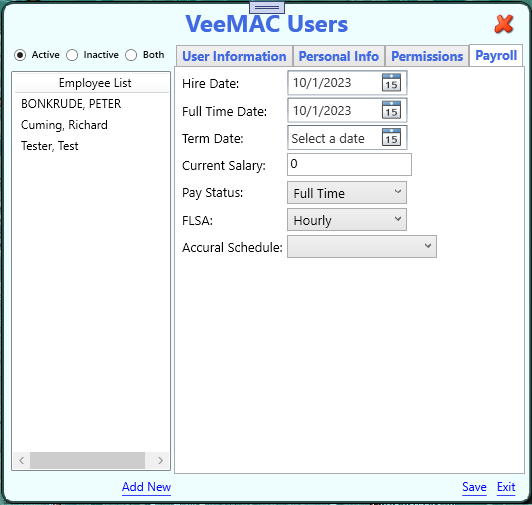Switch to the Payroll tab

pos(496,56)
